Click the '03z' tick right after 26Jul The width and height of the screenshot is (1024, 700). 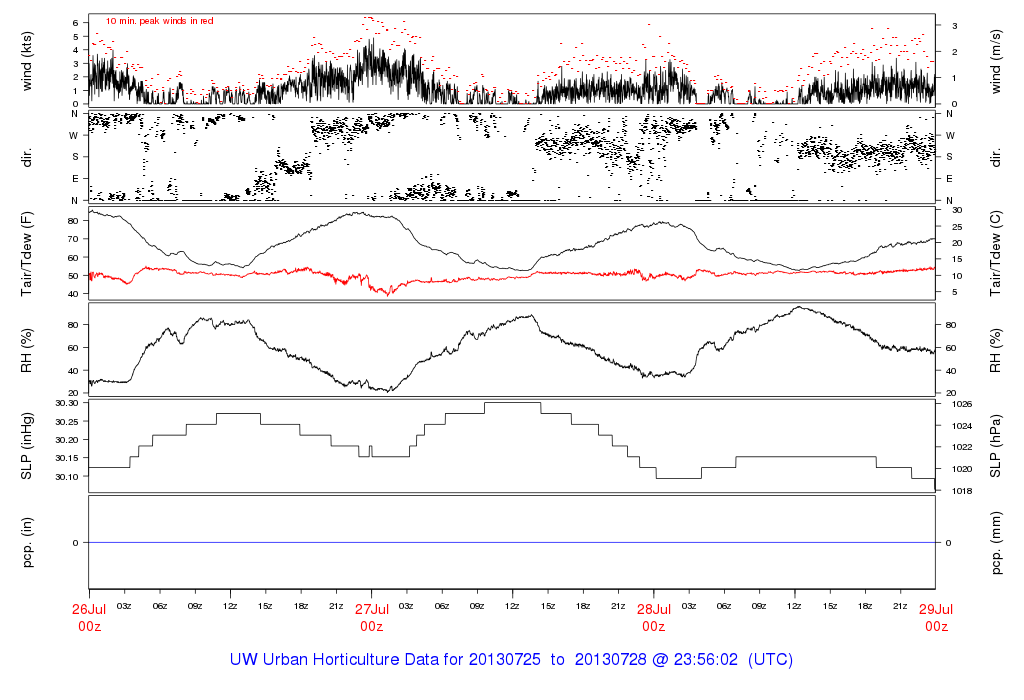coord(124,607)
